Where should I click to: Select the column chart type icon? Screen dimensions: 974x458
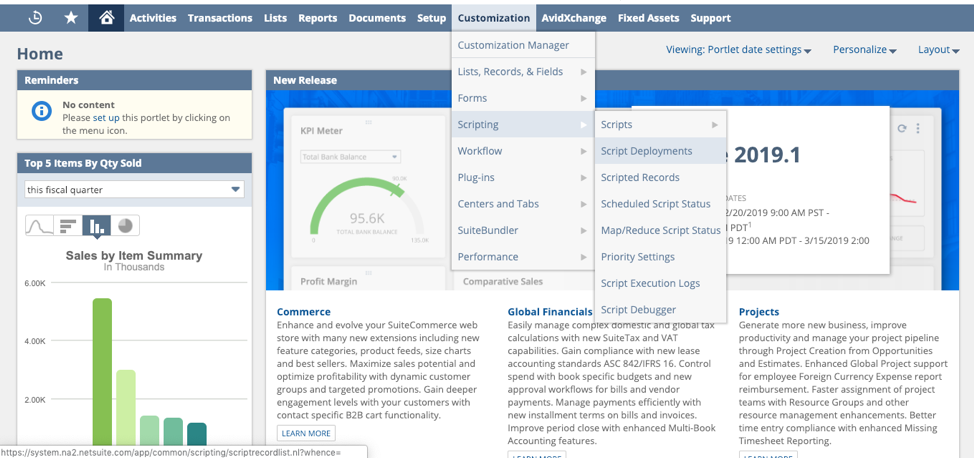pyautogui.click(x=96, y=226)
